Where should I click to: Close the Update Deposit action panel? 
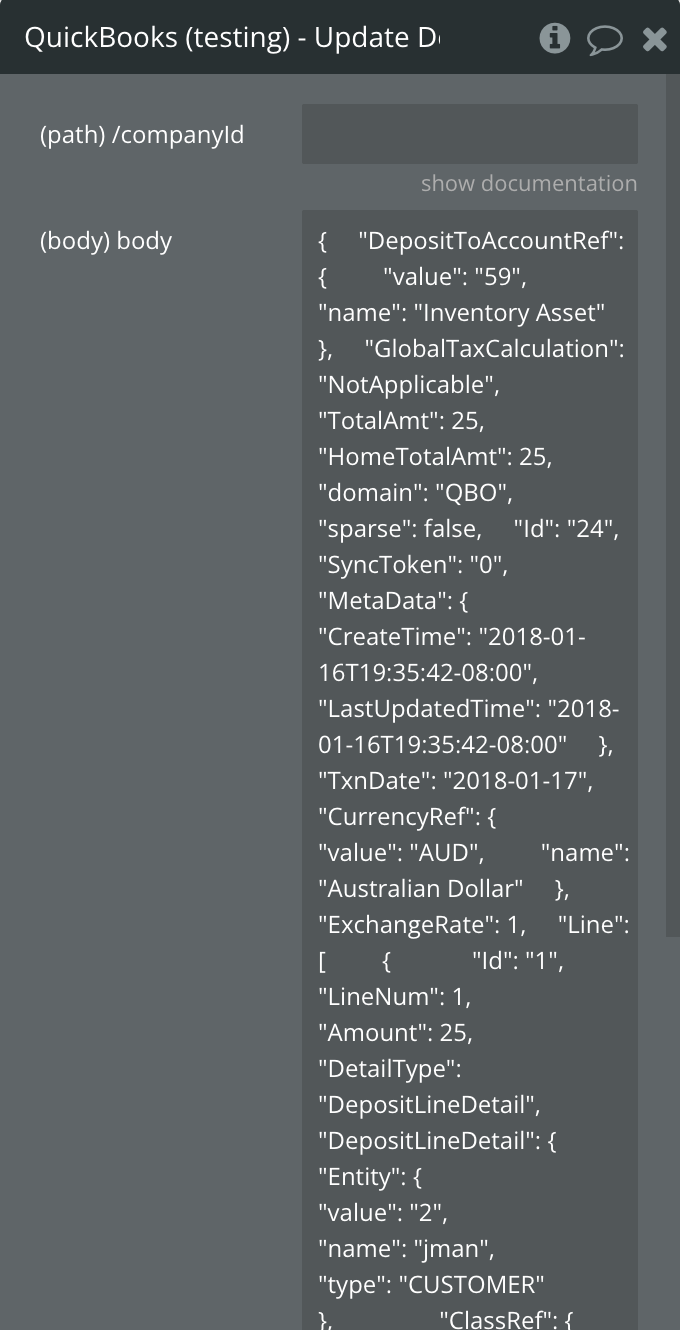click(x=654, y=39)
